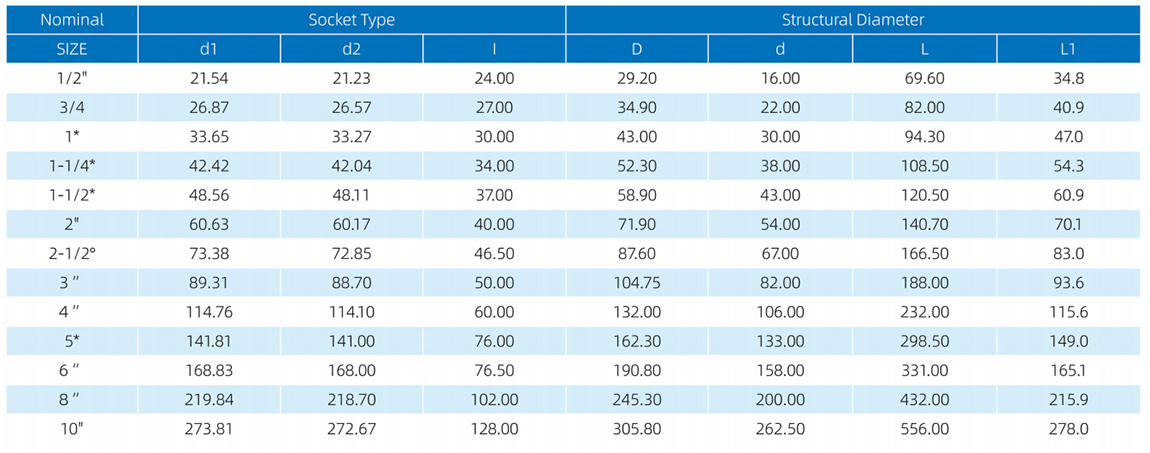Viewport: 1150px width, 453px height.
Task: Select the L1 column header
Action: [1068, 49]
